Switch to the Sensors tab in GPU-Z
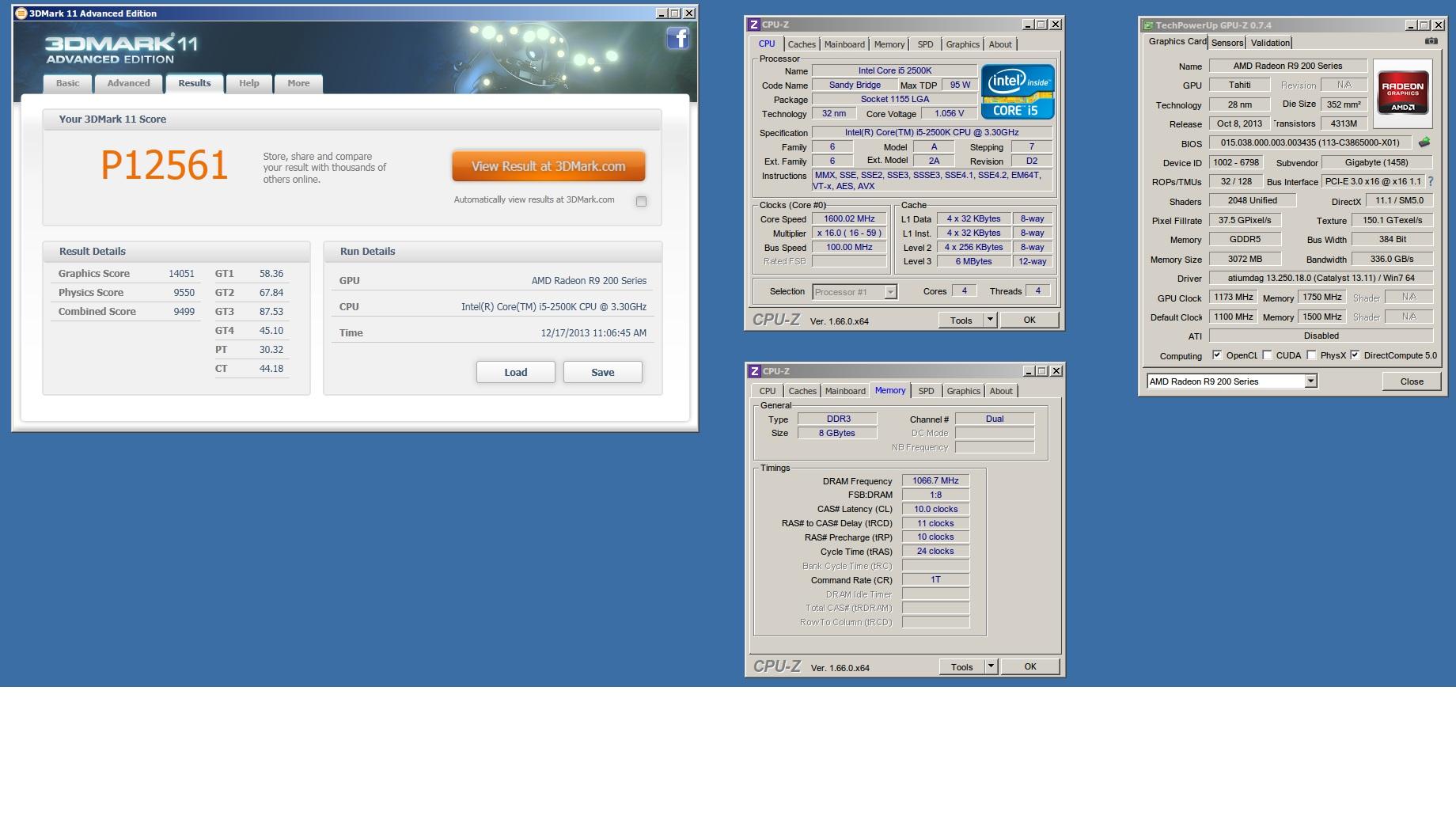The image size is (1456, 831). click(x=1227, y=43)
